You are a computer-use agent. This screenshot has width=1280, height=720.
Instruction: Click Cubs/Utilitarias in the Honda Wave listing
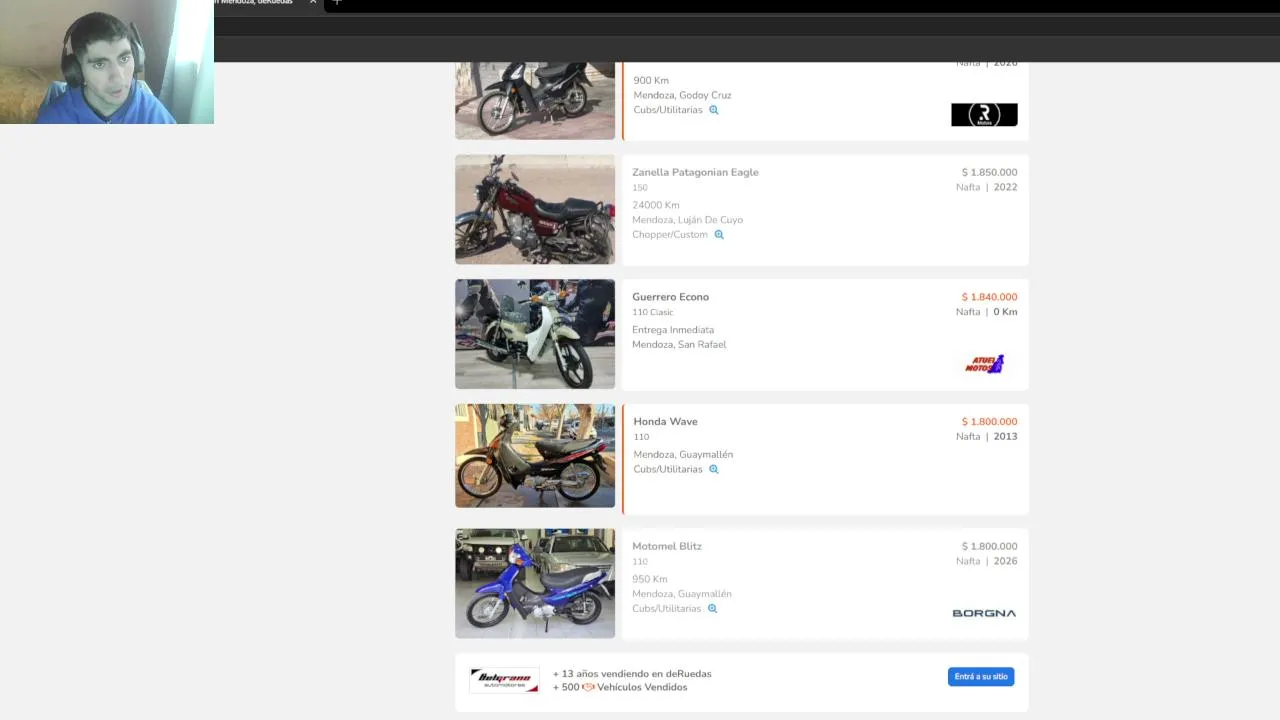coord(668,469)
